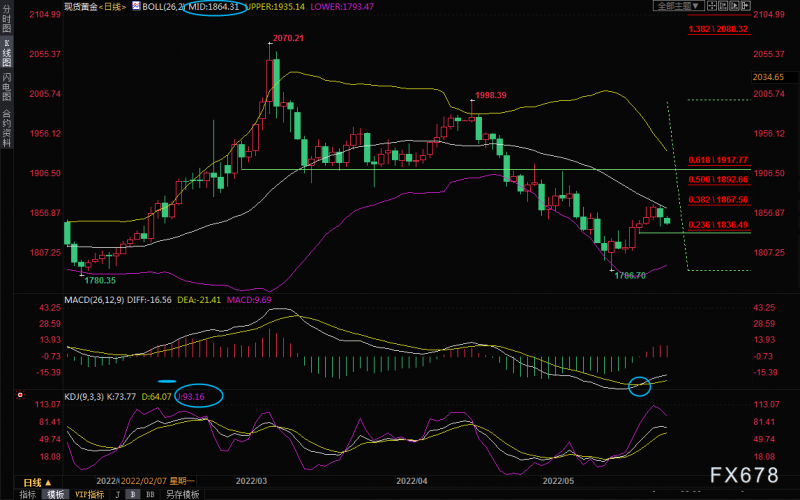Click the expand-right arrow icon
The width and height of the screenshot is (800, 500).
click(746, 6)
